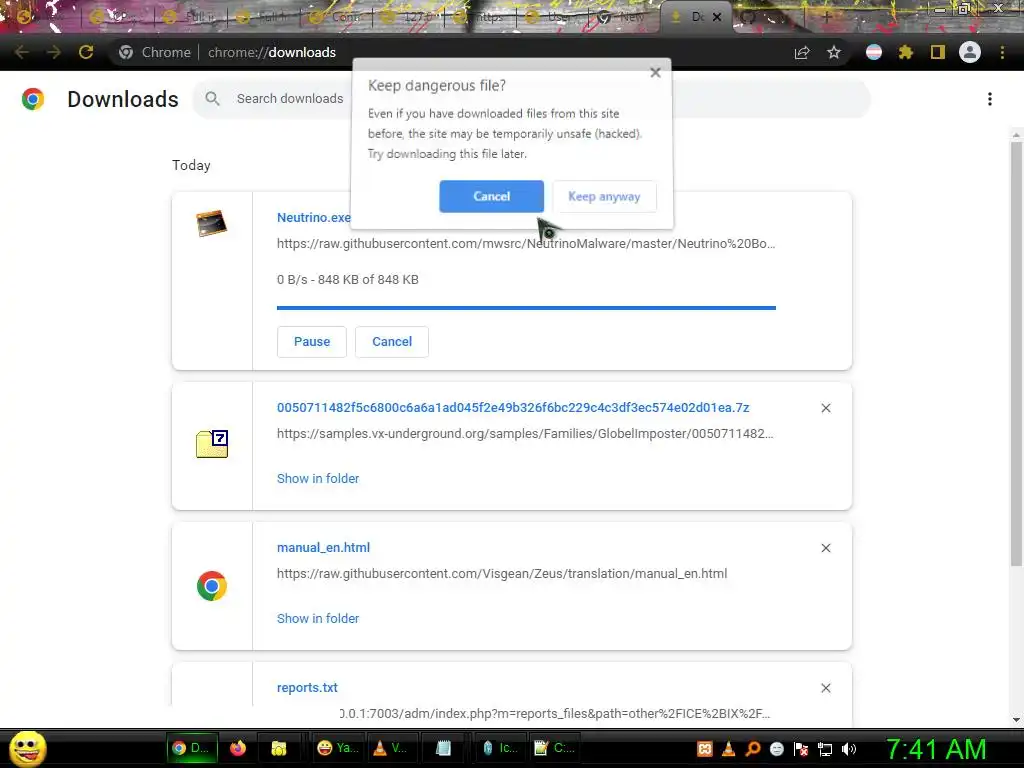
Task: Open the smiley Start button
Action: (27, 748)
